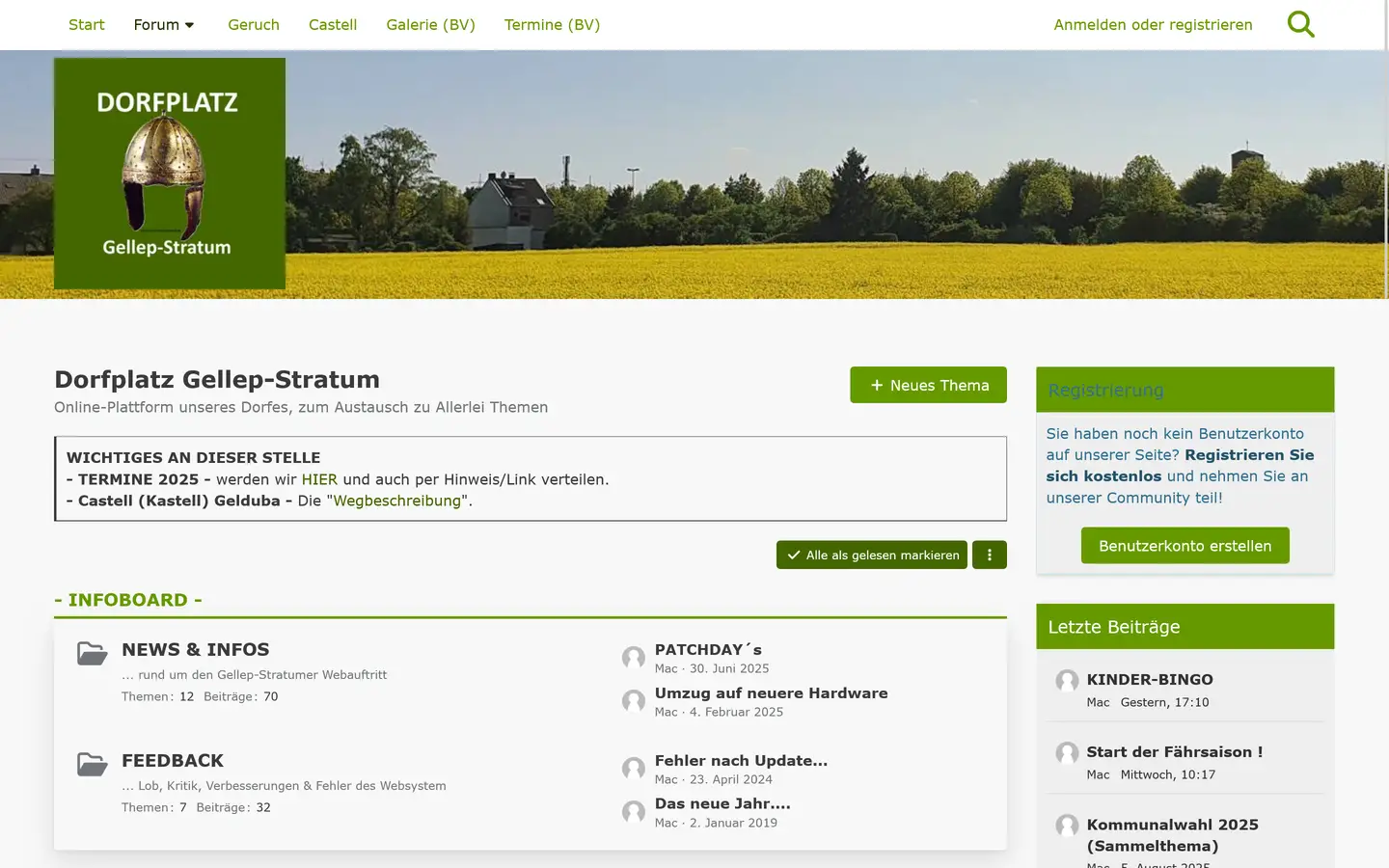Click the FEEDBACK folder icon
Image resolution: width=1389 pixels, height=868 pixels.
pyautogui.click(x=92, y=764)
